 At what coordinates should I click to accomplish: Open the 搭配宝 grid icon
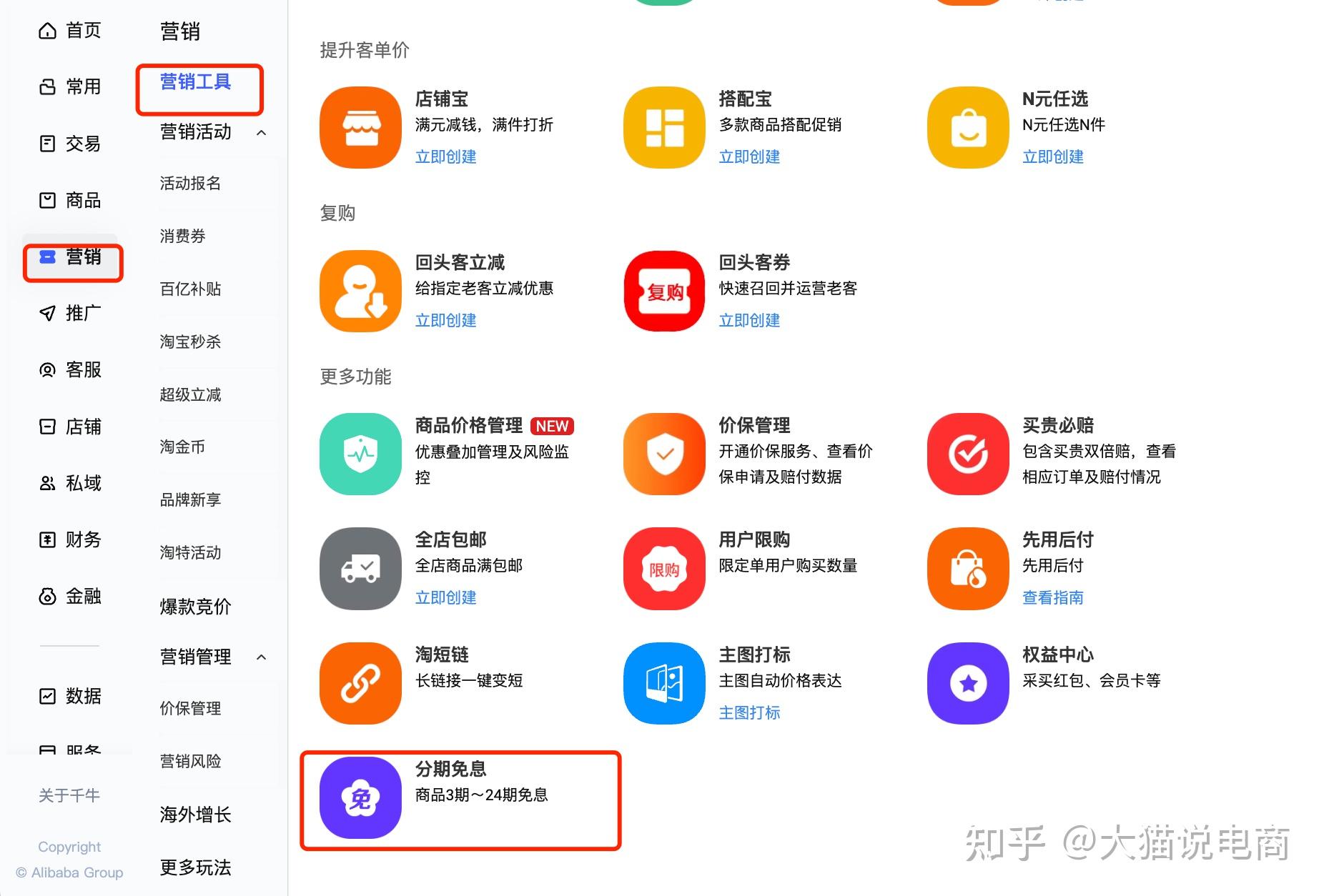(664, 128)
